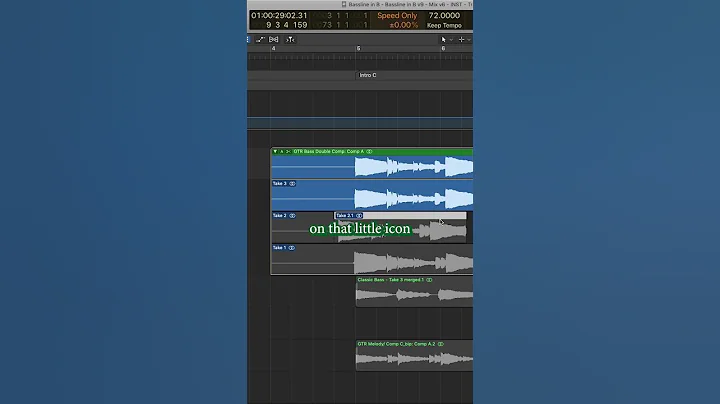
Task: Click bar 5 in the ruler
Action: point(359,48)
